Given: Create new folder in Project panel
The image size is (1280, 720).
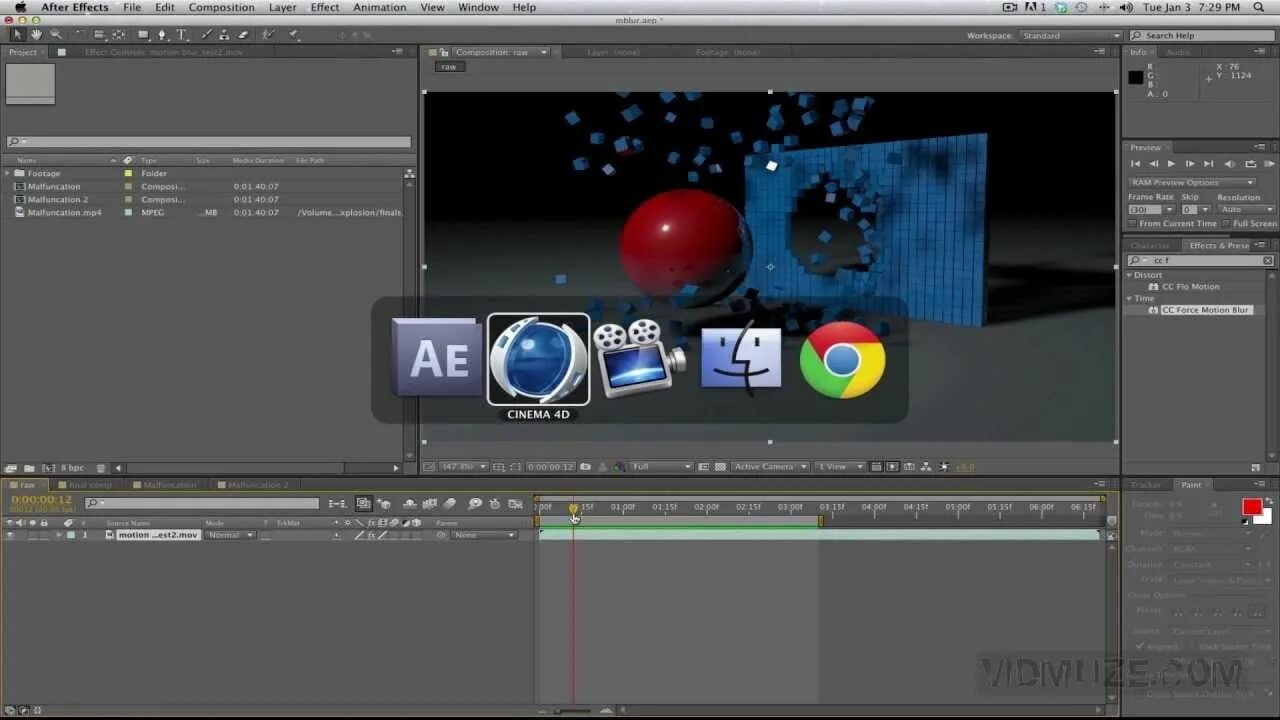Looking at the screenshot, I should tap(28, 467).
